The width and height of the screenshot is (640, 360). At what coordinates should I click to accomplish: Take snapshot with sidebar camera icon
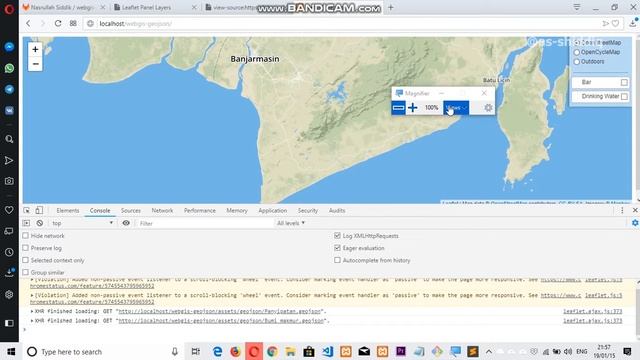pos(9,181)
